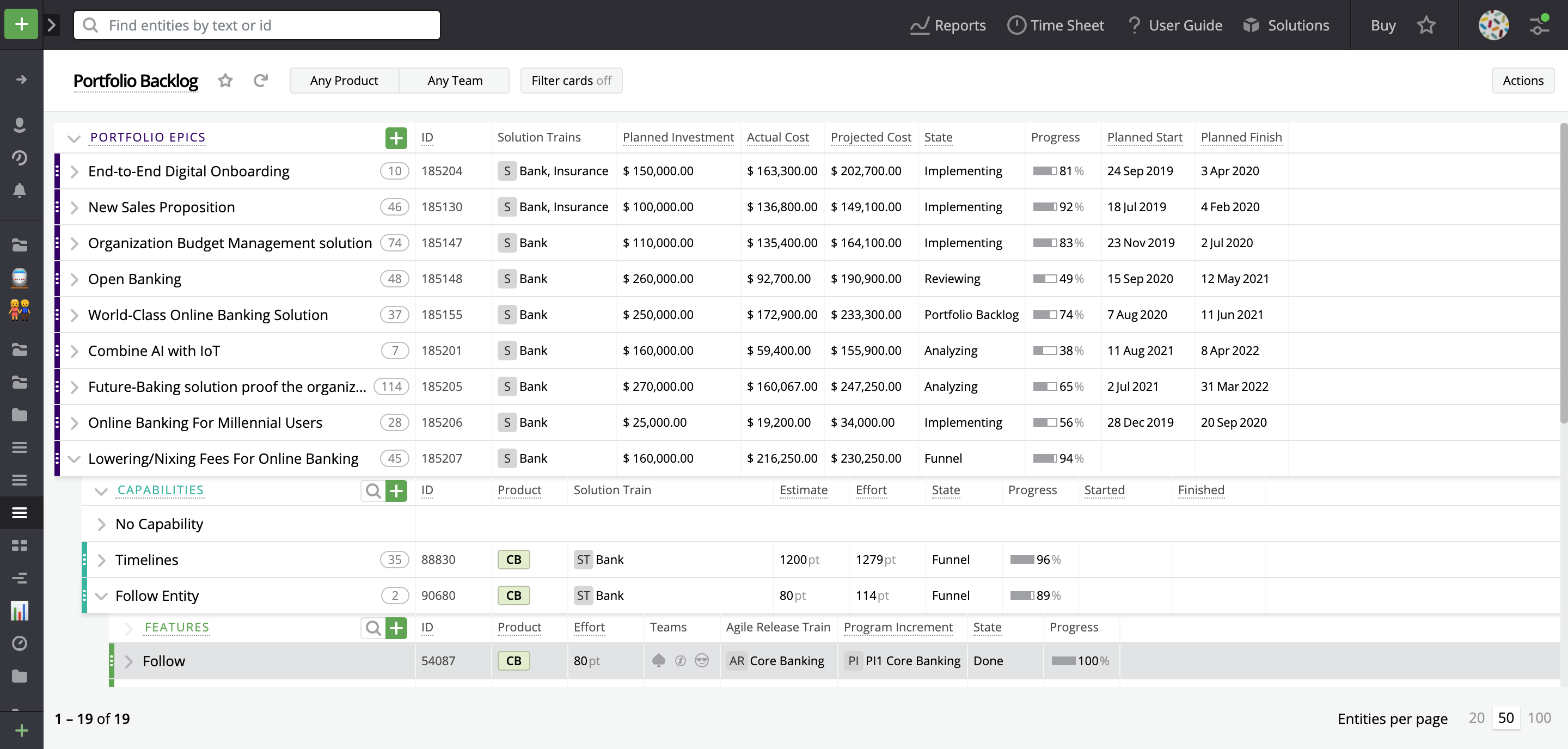Screen dimensions: 1568x749
Task: Collapse the Portfolio Epics section
Action: pyautogui.click(x=74, y=138)
